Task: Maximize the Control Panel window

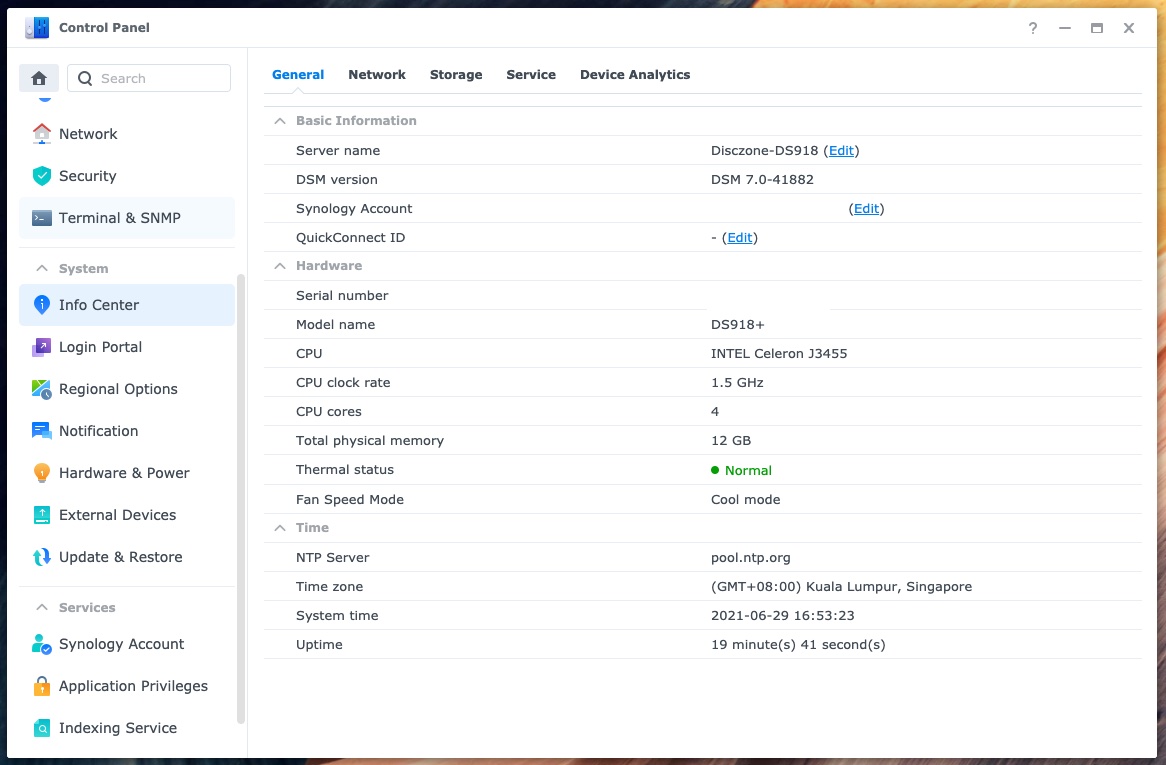Action: point(1097,28)
